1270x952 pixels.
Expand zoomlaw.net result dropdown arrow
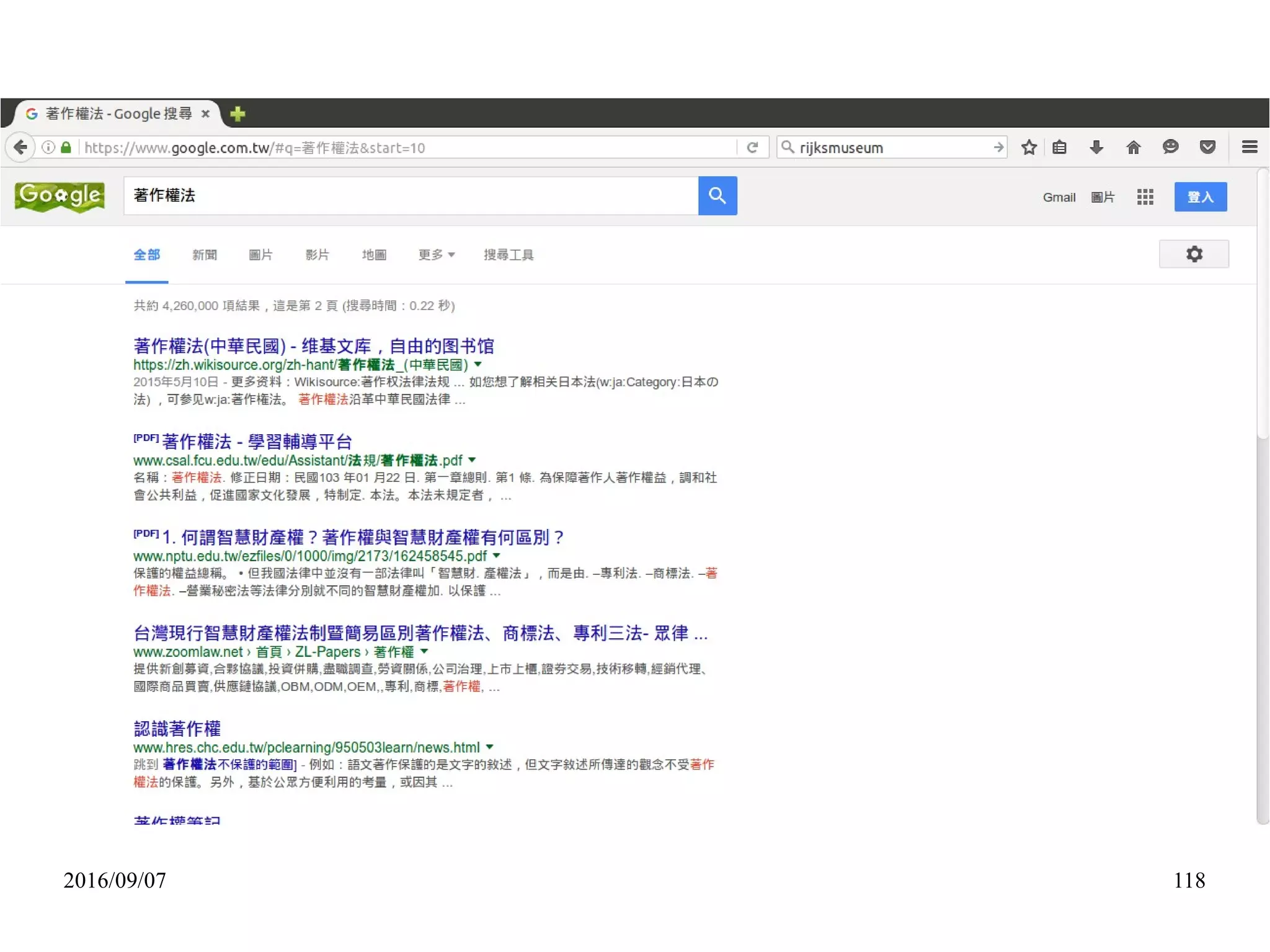coord(424,652)
